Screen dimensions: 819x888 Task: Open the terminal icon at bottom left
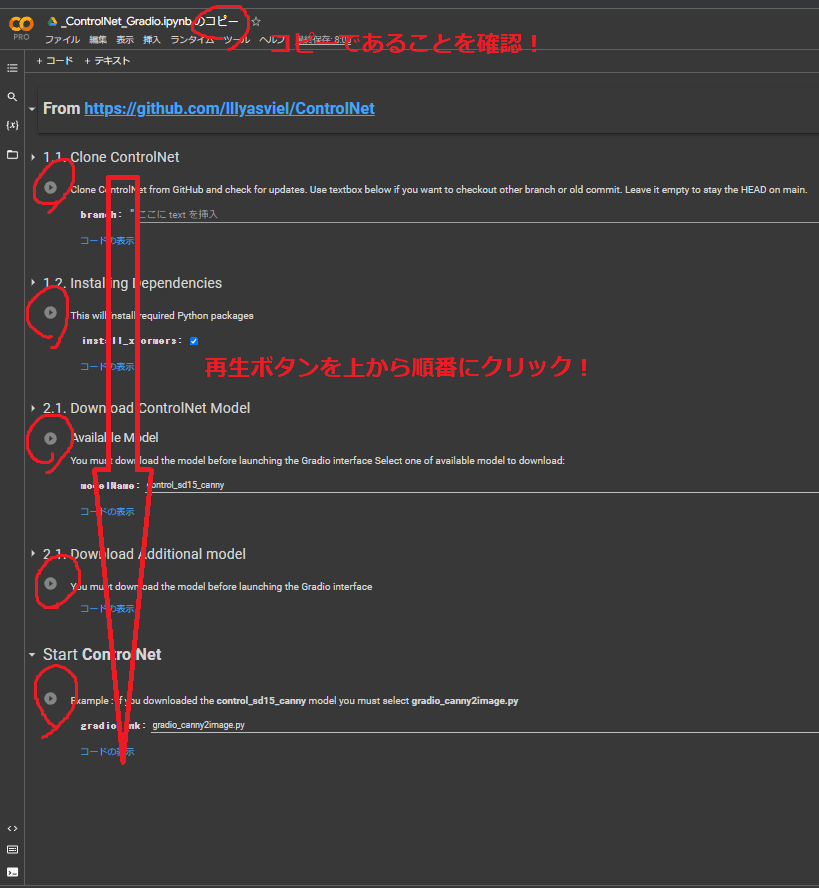click(x=12, y=872)
